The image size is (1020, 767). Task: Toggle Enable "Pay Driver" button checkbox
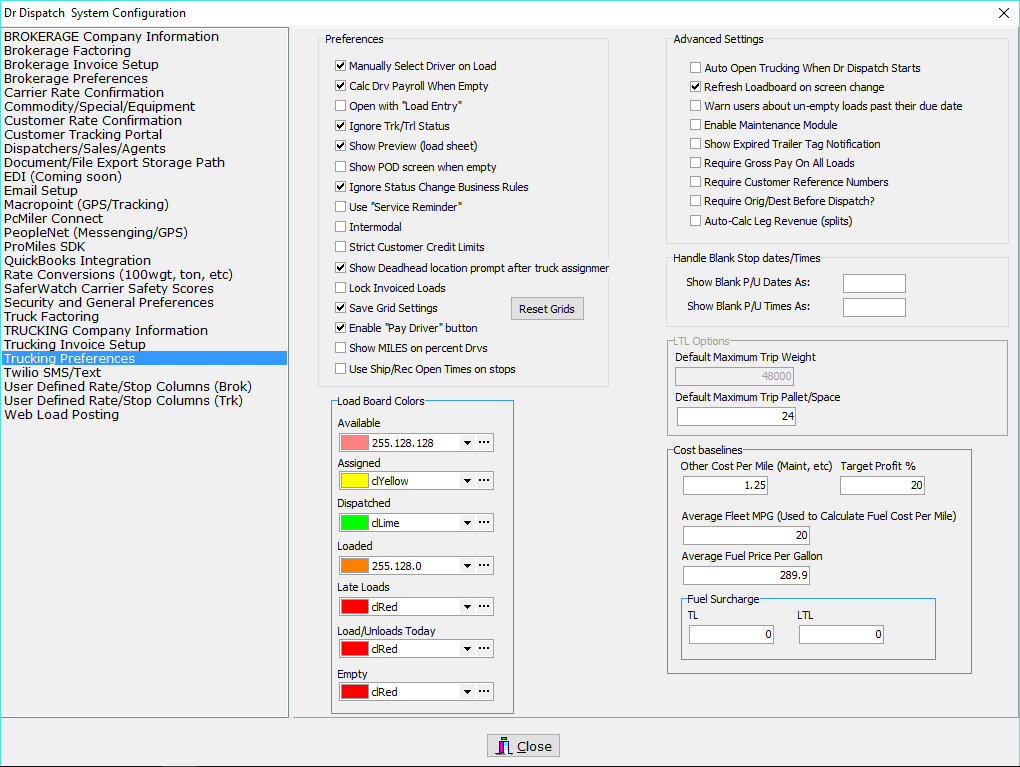pyautogui.click(x=340, y=328)
